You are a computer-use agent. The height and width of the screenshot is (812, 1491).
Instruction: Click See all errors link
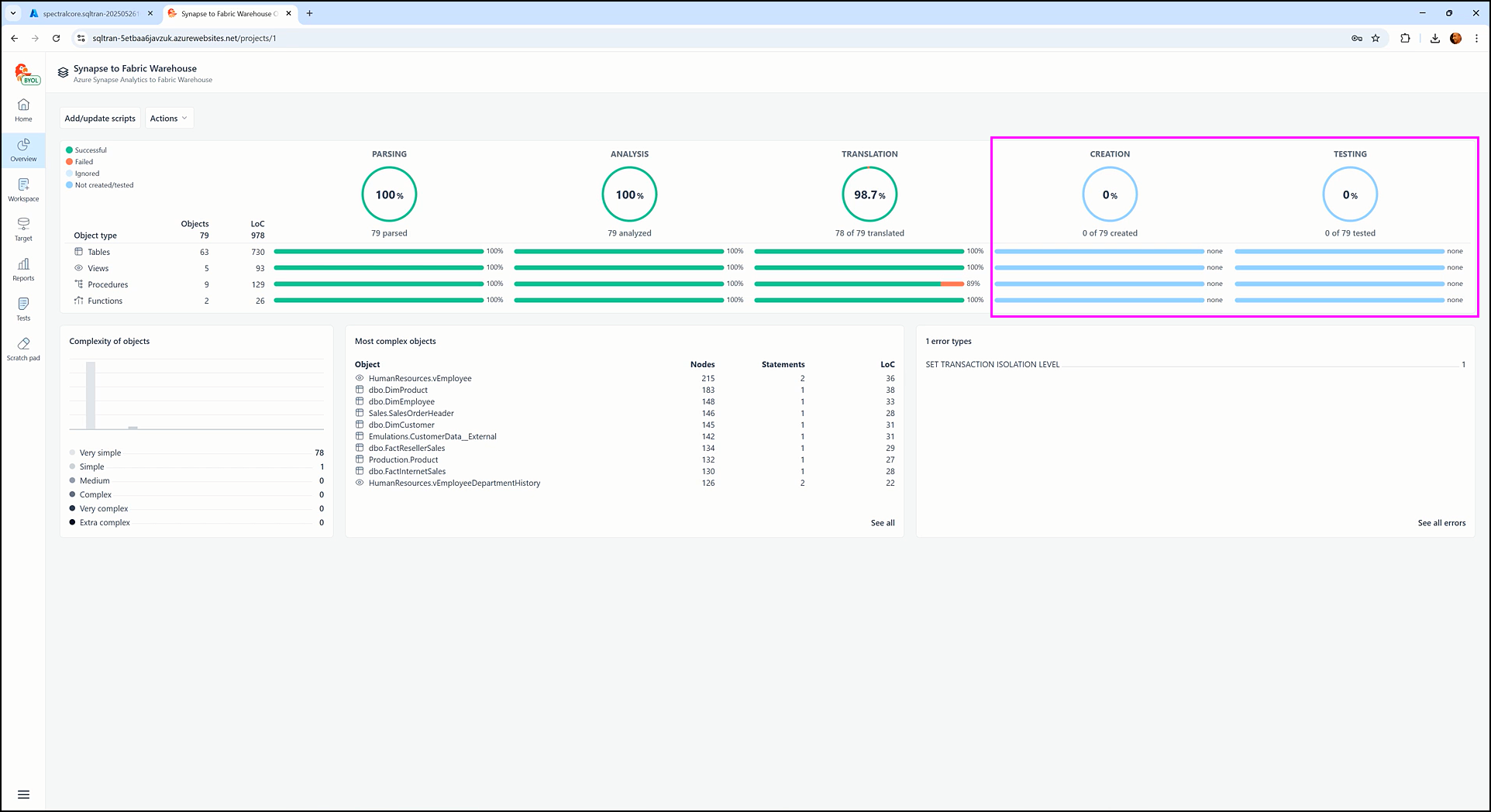click(x=1441, y=523)
